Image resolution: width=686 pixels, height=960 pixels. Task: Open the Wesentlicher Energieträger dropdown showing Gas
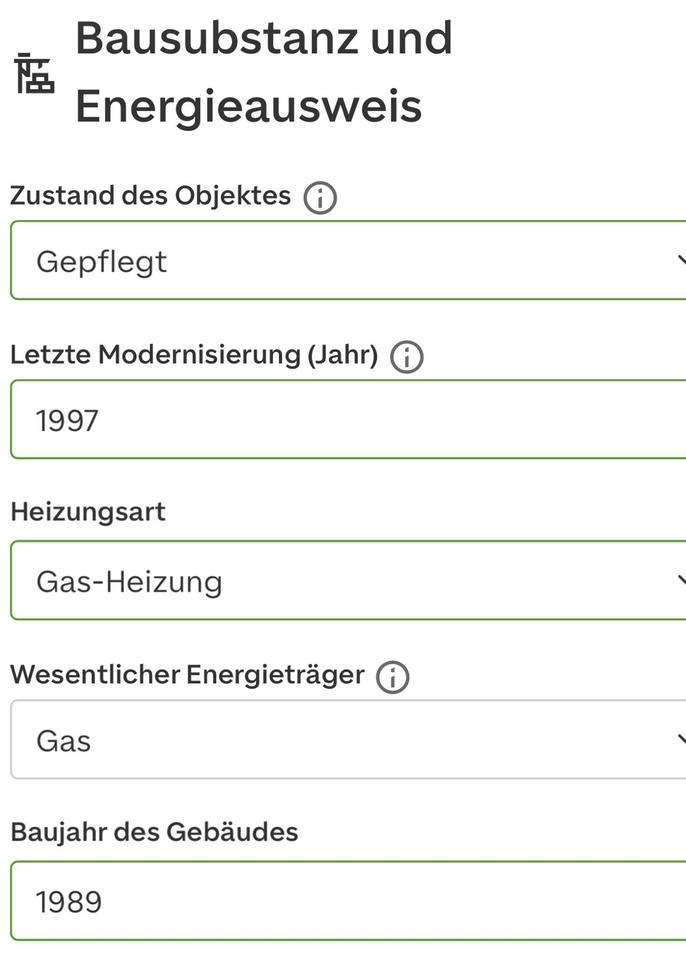coord(348,740)
